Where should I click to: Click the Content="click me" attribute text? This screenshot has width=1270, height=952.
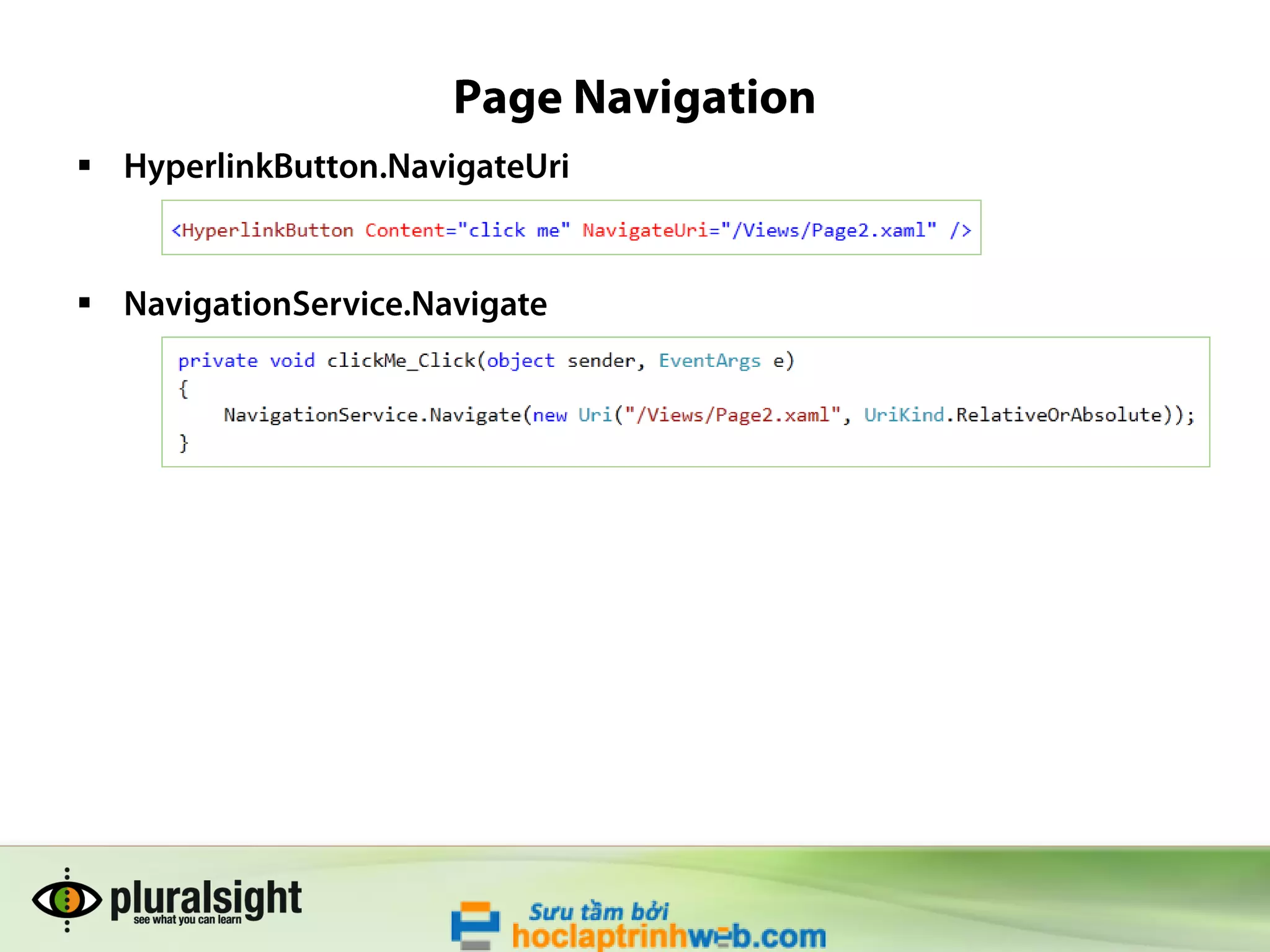(x=467, y=231)
